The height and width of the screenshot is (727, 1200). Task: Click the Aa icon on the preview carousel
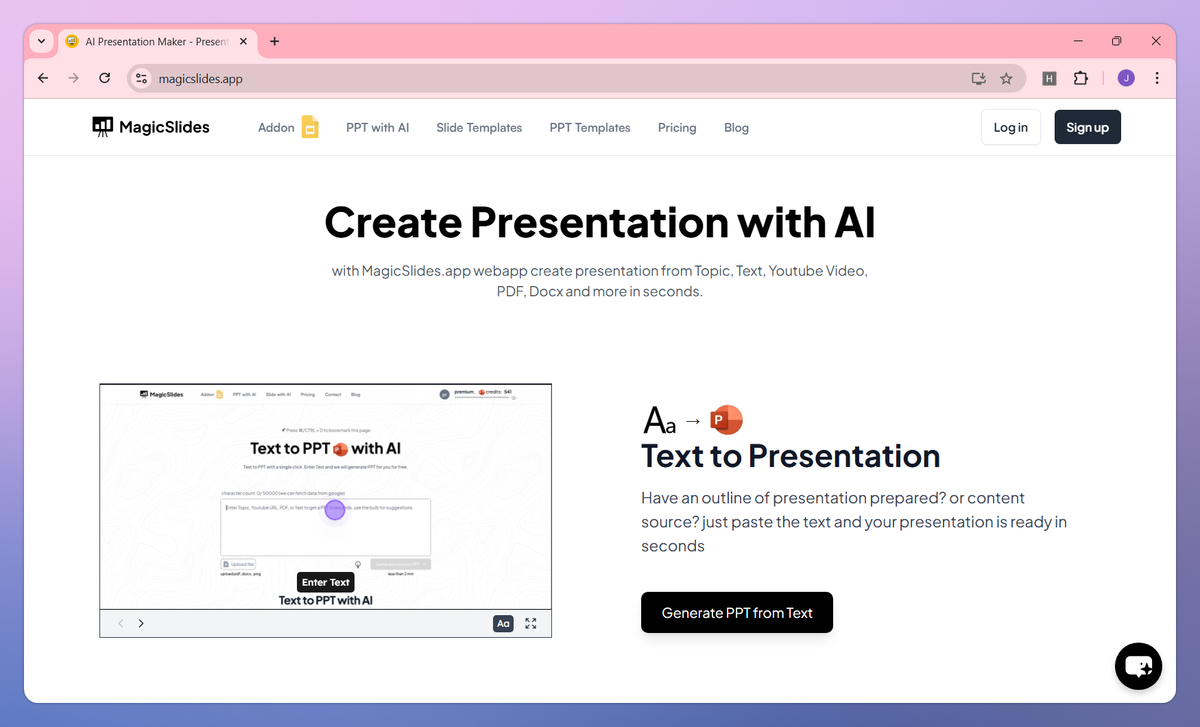pyautogui.click(x=503, y=623)
